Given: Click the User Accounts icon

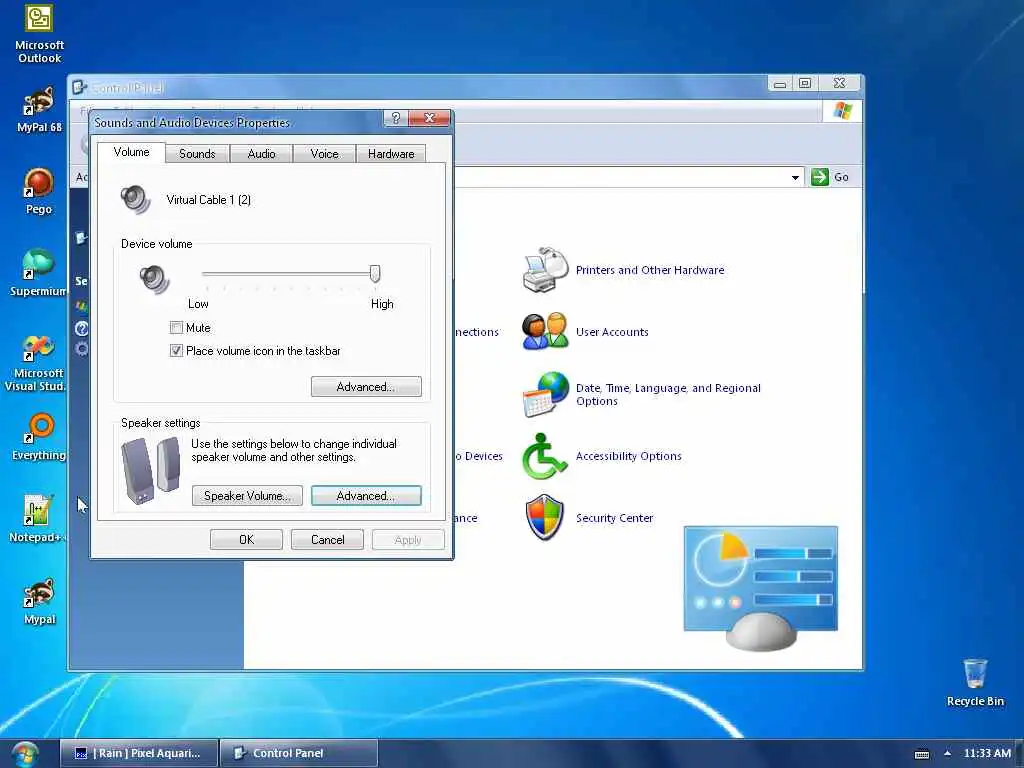Looking at the screenshot, I should (x=545, y=332).
